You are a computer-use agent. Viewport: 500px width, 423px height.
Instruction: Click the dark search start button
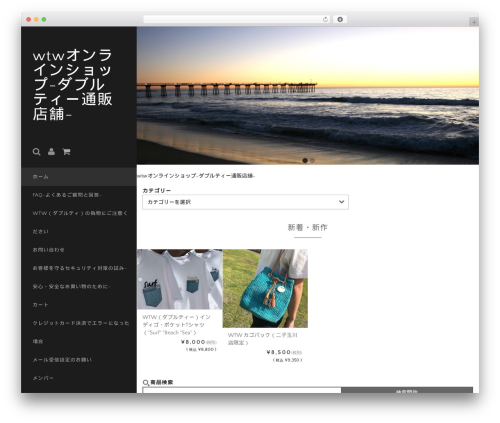coord(407,390)
